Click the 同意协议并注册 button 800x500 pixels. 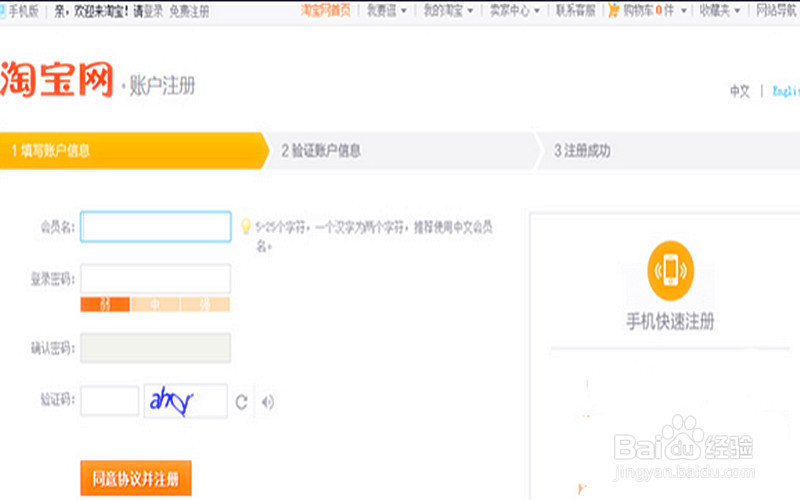[x=136, y=478]
